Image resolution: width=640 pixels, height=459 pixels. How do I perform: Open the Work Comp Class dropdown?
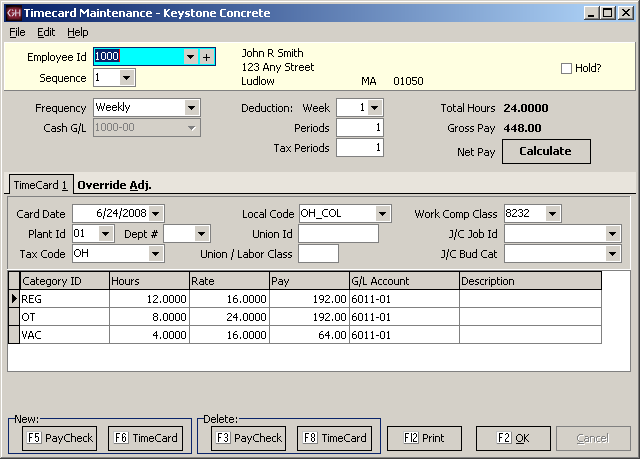[553, 213]
